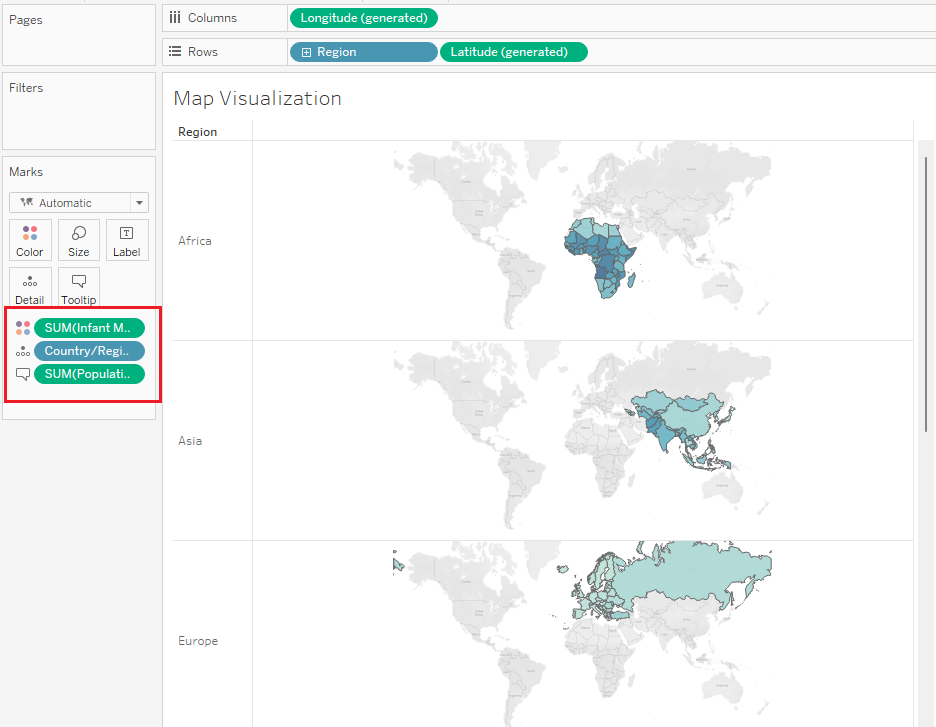The image size is (936, 727).
Task: Click the Columns shelf icon
Action: pos(175,18)
